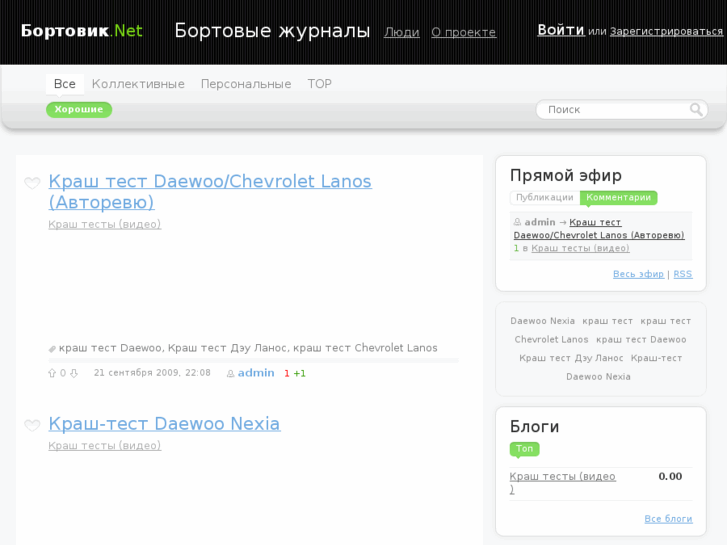Screen dimensions: 727x545
Task: Open the RSS feed link
Action: (682, 274)
